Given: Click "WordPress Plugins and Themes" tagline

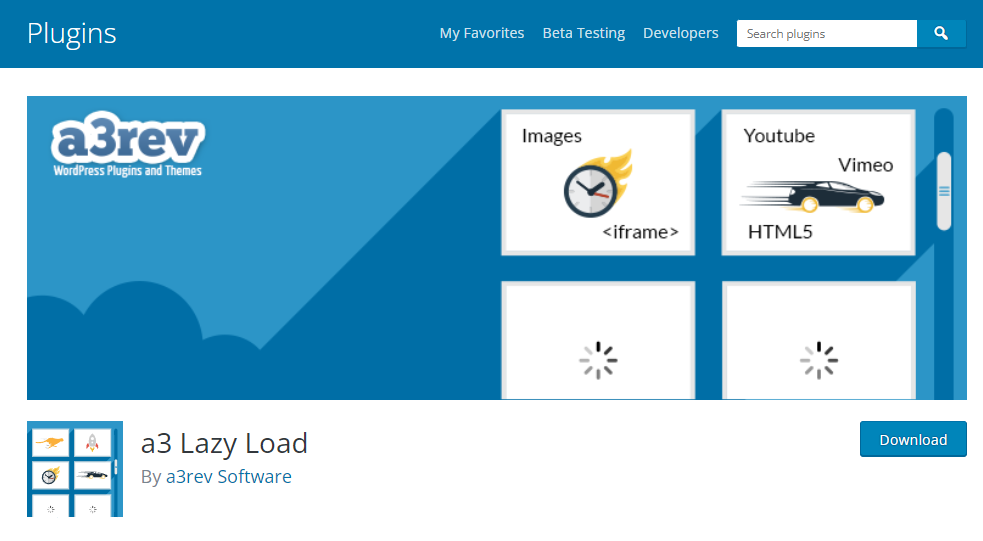Looking at the screenshot, I should coord(127,171).
